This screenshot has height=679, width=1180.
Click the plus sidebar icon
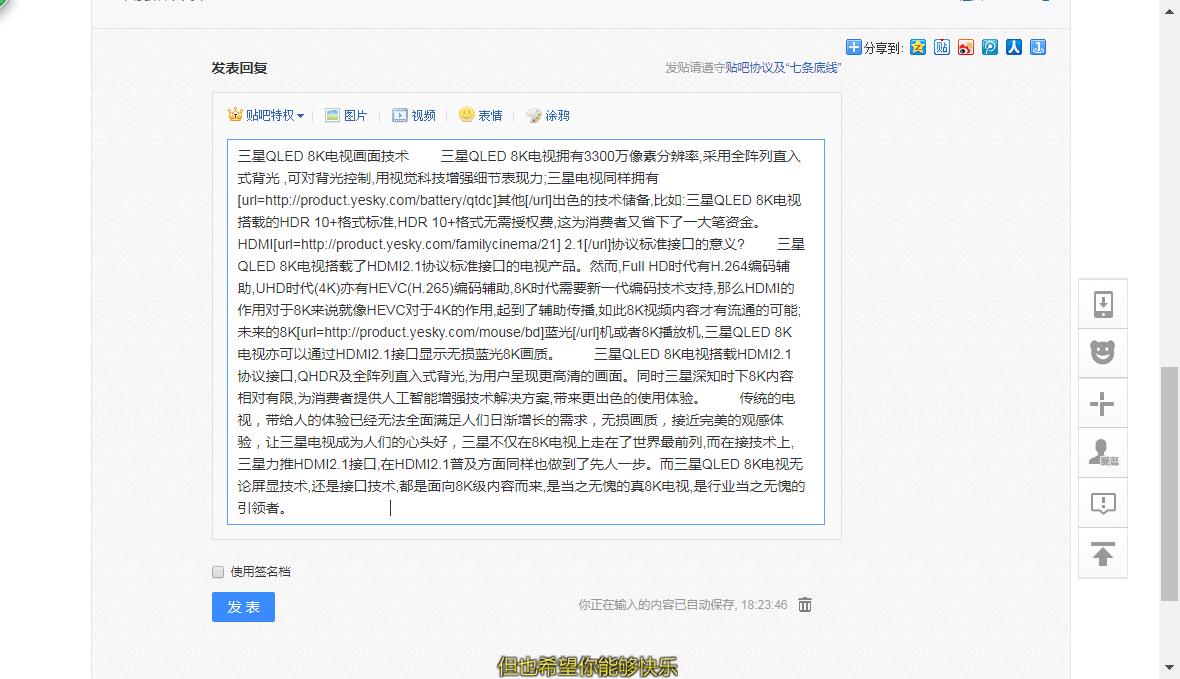[x=1102, y=403]
